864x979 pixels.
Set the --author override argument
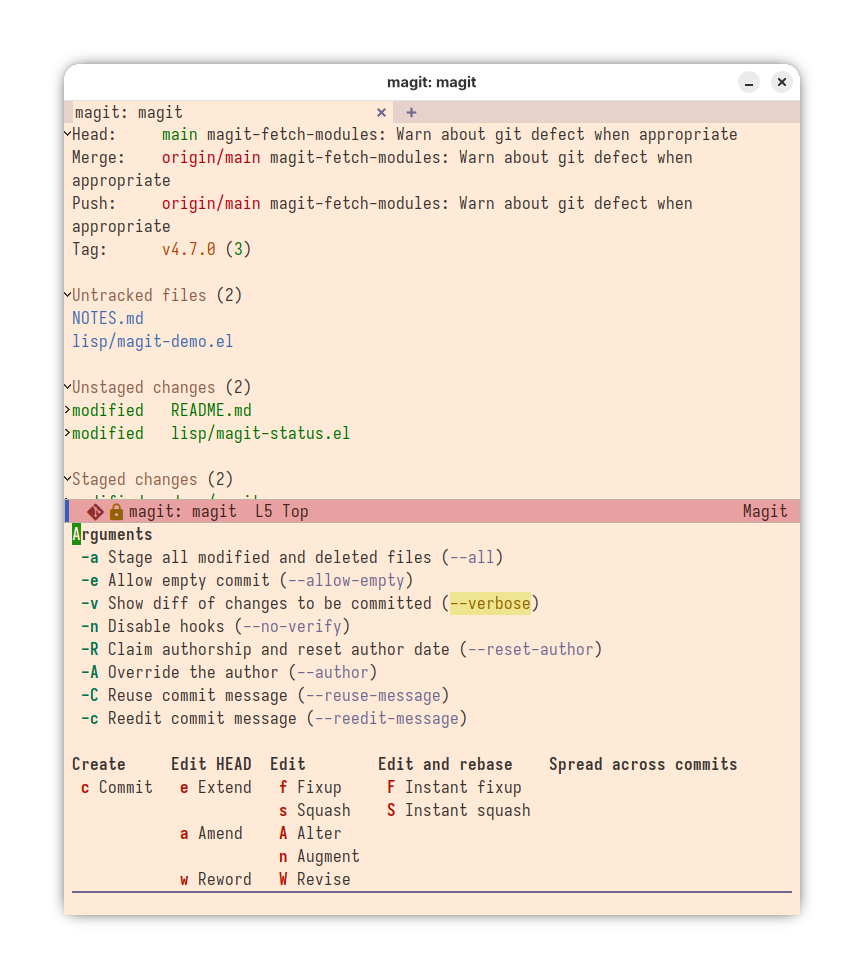tap(229, 673)
